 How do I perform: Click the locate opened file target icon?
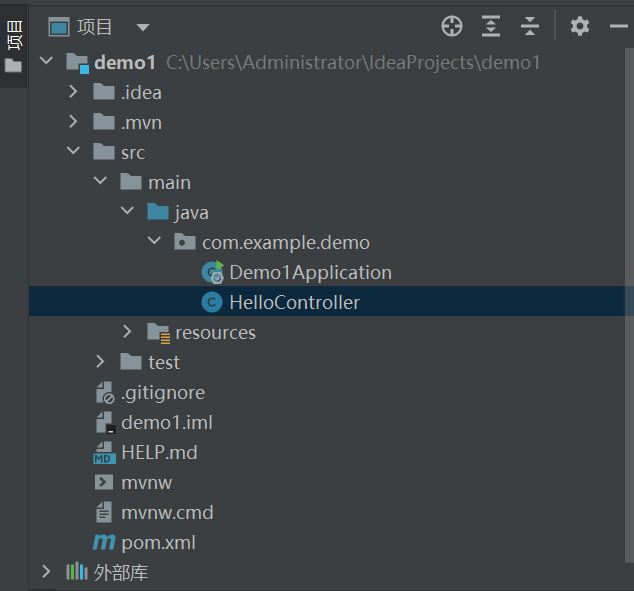(452, 27)
